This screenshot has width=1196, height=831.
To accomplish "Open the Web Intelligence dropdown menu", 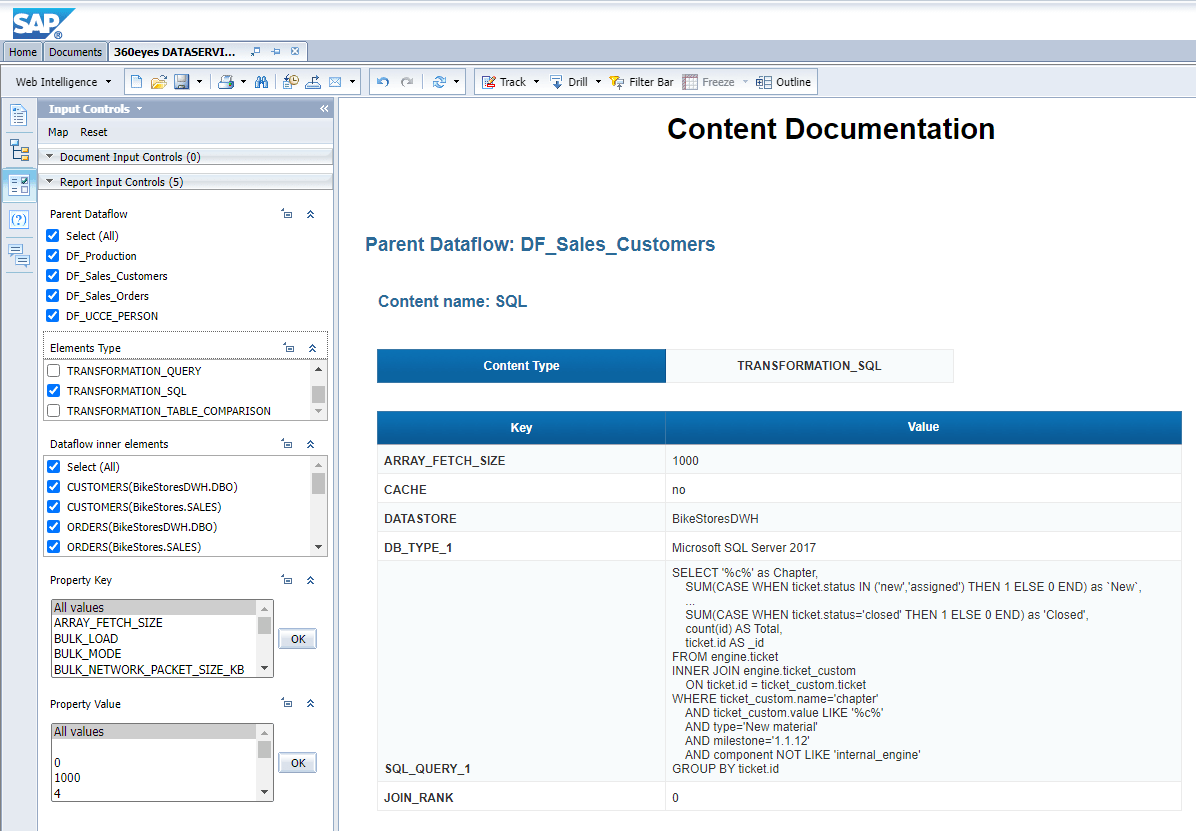I will pyautogui.click(x=110, y=82).
